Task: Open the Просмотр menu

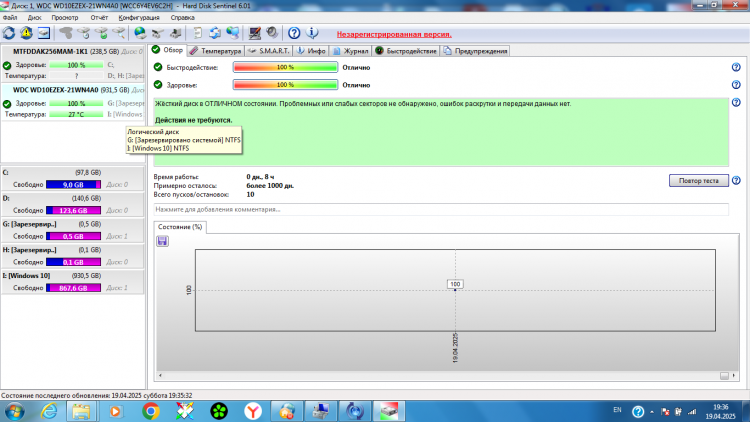Action: point(65,17)
